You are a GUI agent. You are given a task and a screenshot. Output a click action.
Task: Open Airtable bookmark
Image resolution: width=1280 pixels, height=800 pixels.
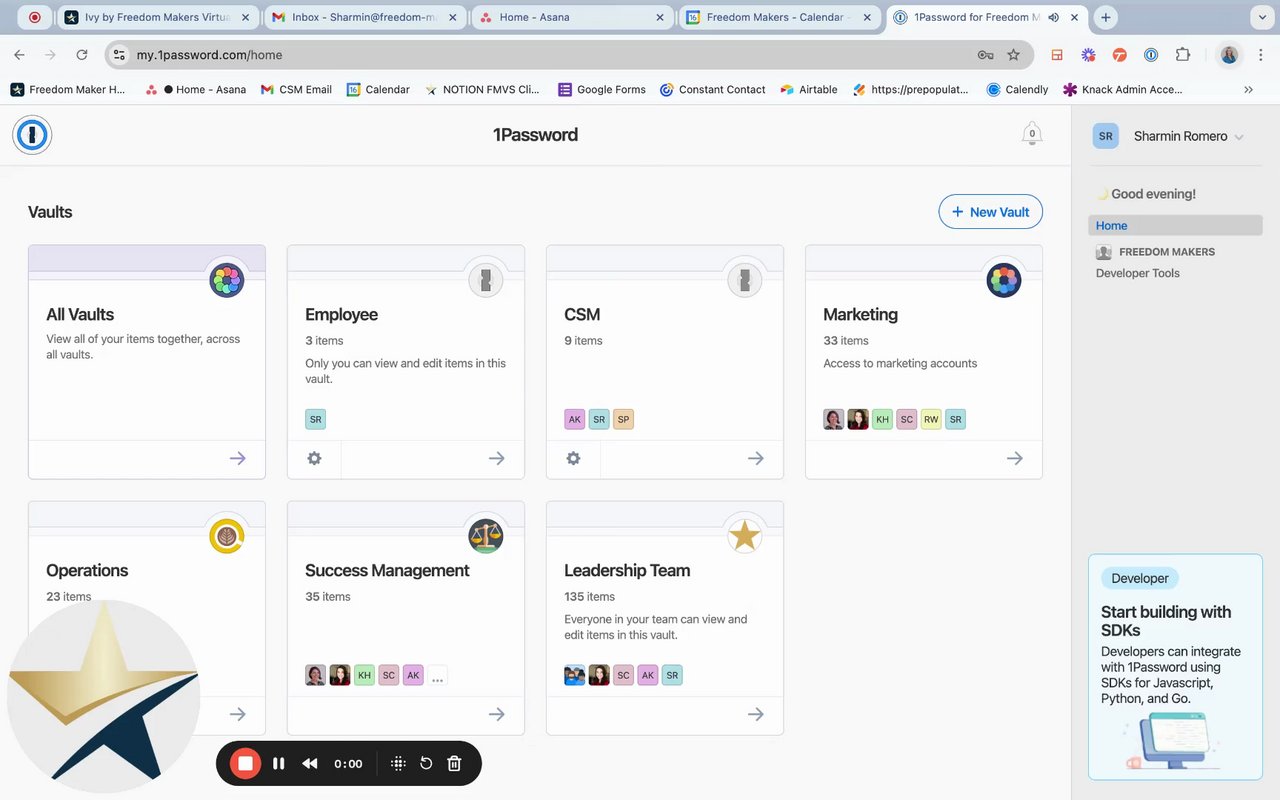[809, 89]
